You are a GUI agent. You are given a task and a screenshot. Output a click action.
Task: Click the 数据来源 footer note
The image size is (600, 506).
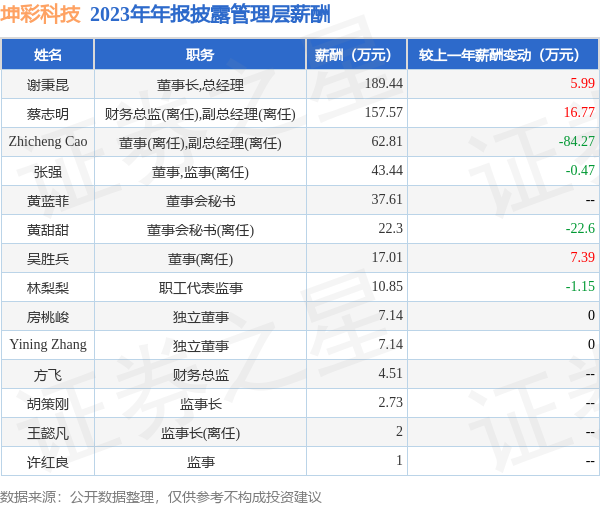160,497
